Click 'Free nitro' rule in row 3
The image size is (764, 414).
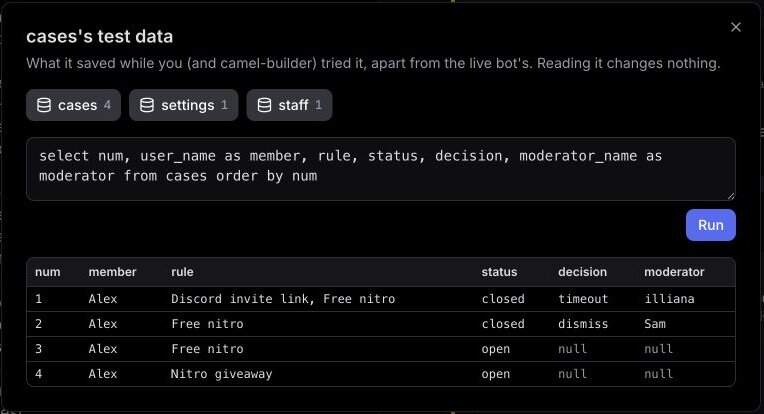(207, 349)
